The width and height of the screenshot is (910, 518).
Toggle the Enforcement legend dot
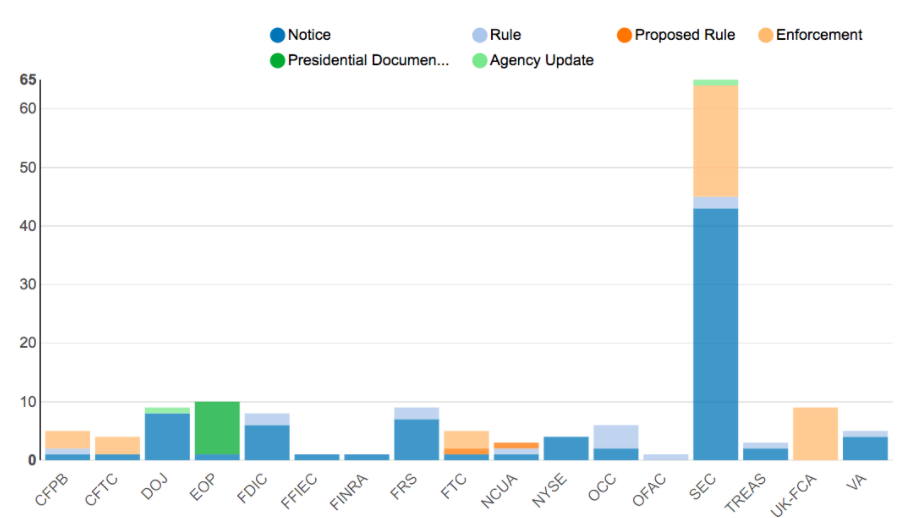pyautogui.click(x=765, y=35)
